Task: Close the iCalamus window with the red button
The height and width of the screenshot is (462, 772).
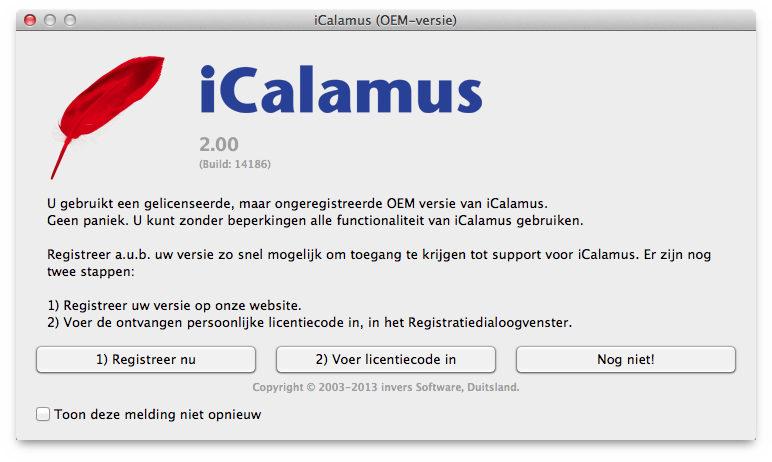Action: pyautogui.click(x=30, y=20)
